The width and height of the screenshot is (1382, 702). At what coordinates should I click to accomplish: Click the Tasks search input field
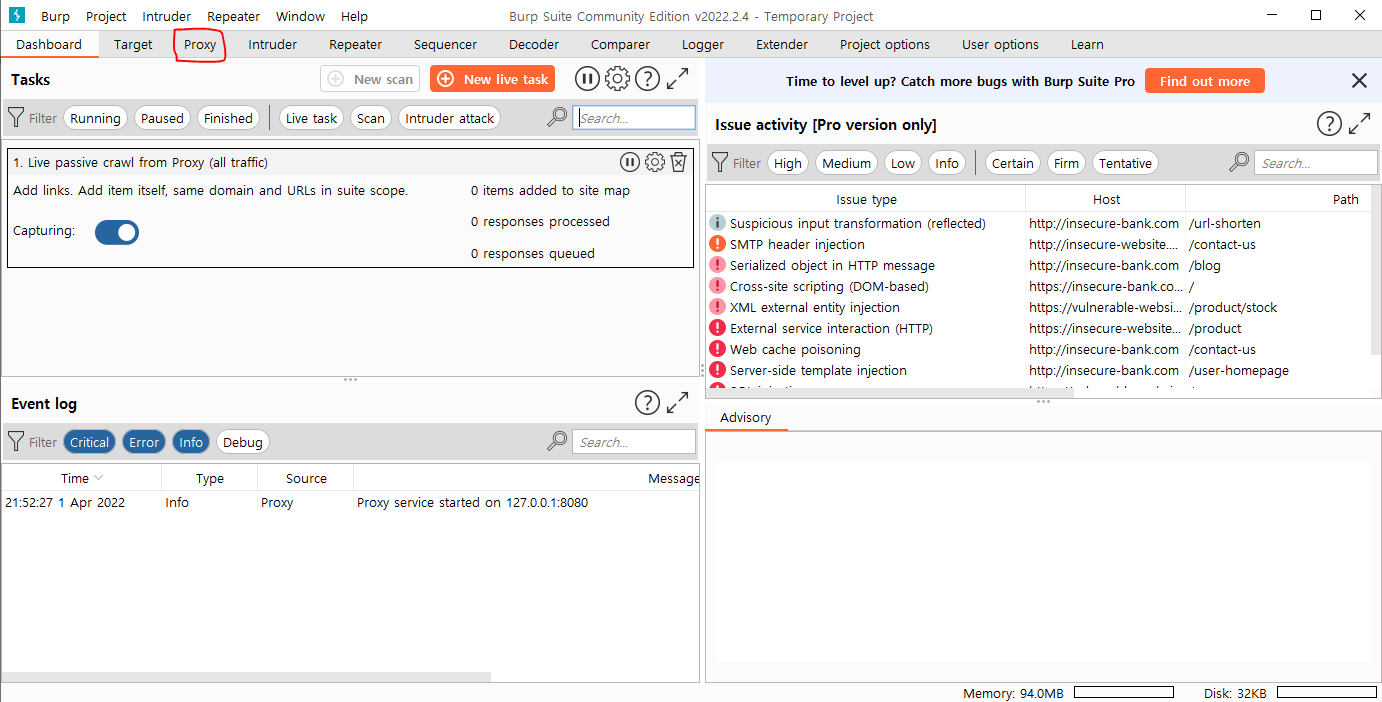[x=635, y=118]
